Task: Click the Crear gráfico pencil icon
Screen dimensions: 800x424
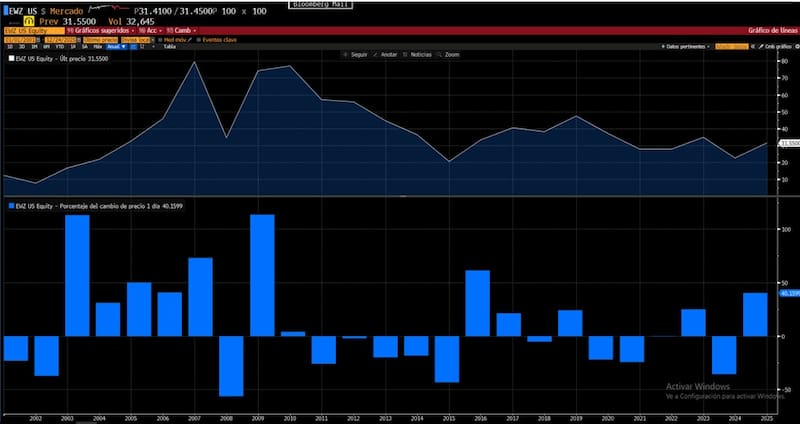Action: 763,46
